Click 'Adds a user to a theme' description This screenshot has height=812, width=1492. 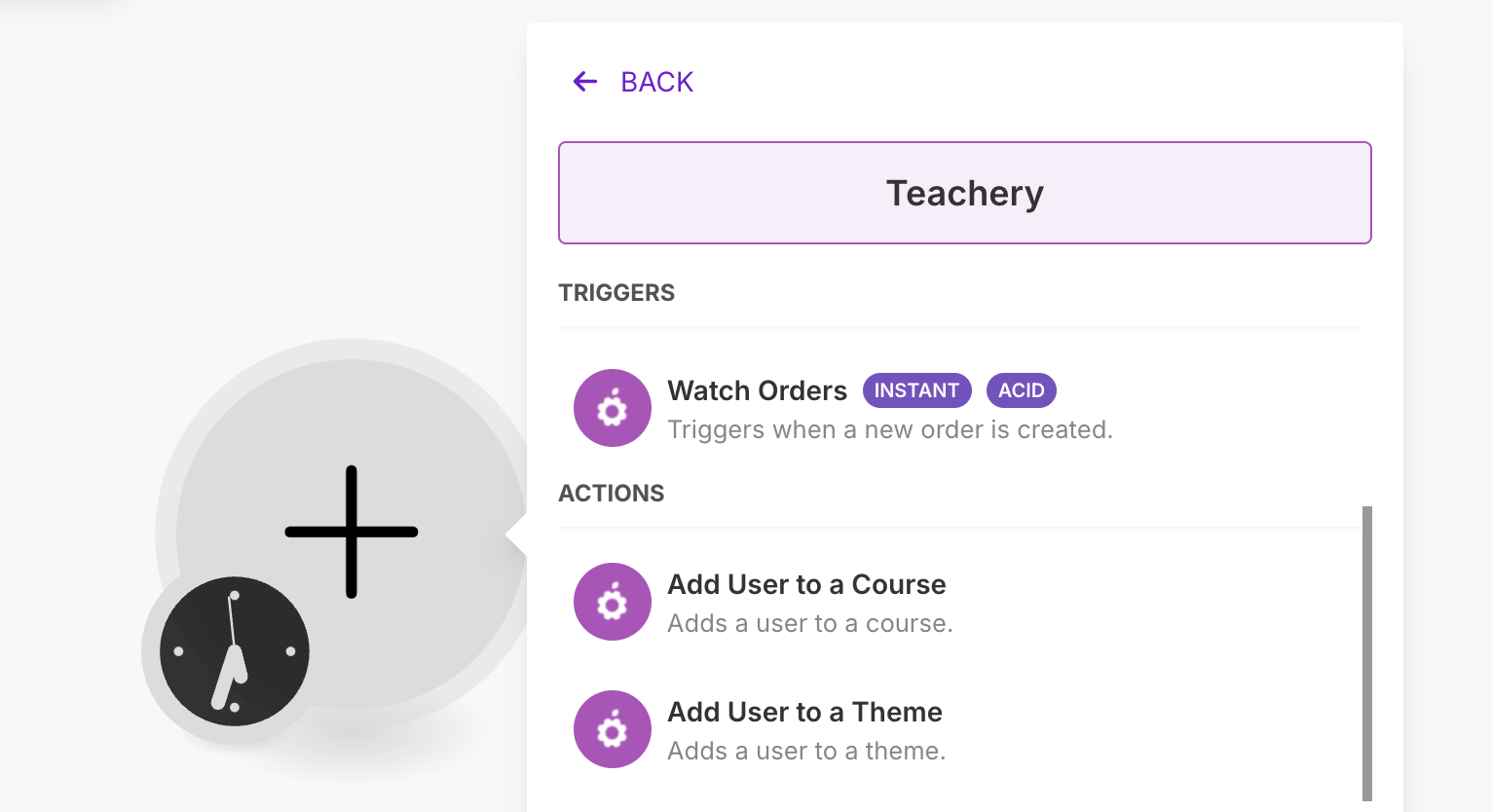click(806, 751)
